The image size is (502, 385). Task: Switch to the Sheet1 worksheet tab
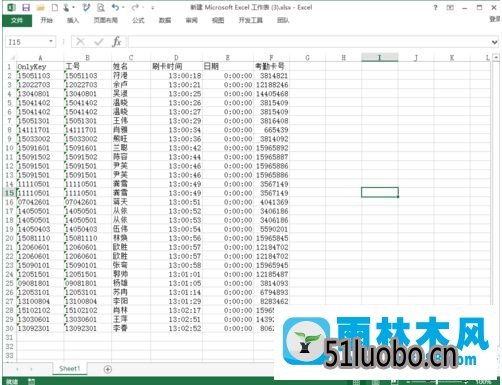[70, 368]
